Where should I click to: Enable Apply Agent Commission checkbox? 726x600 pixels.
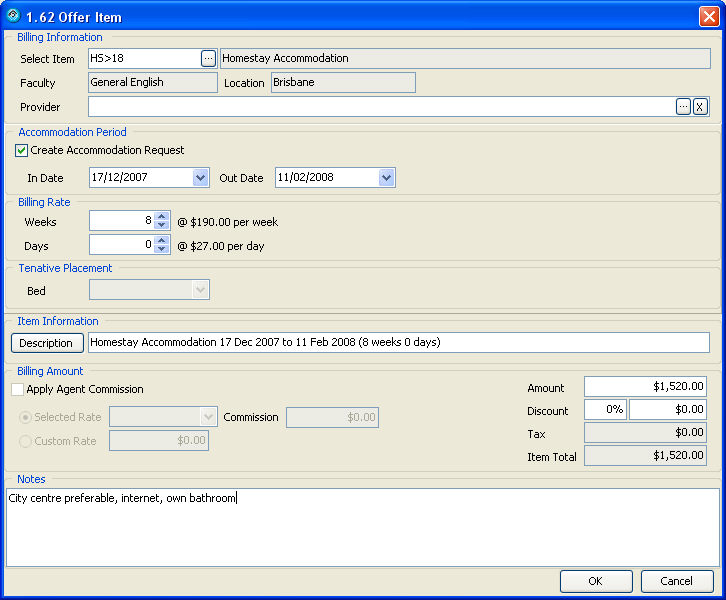click(x=18, y=390)
